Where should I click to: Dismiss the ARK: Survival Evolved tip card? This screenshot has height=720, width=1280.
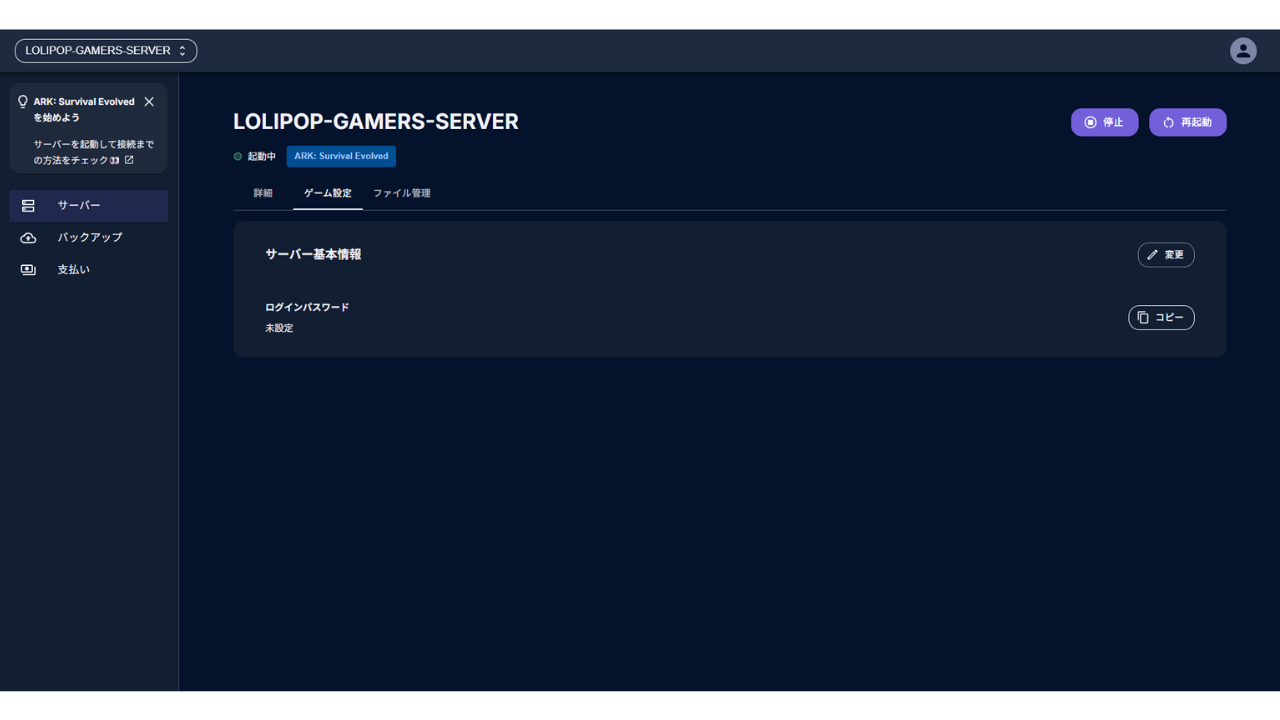(x=149, y=102)
